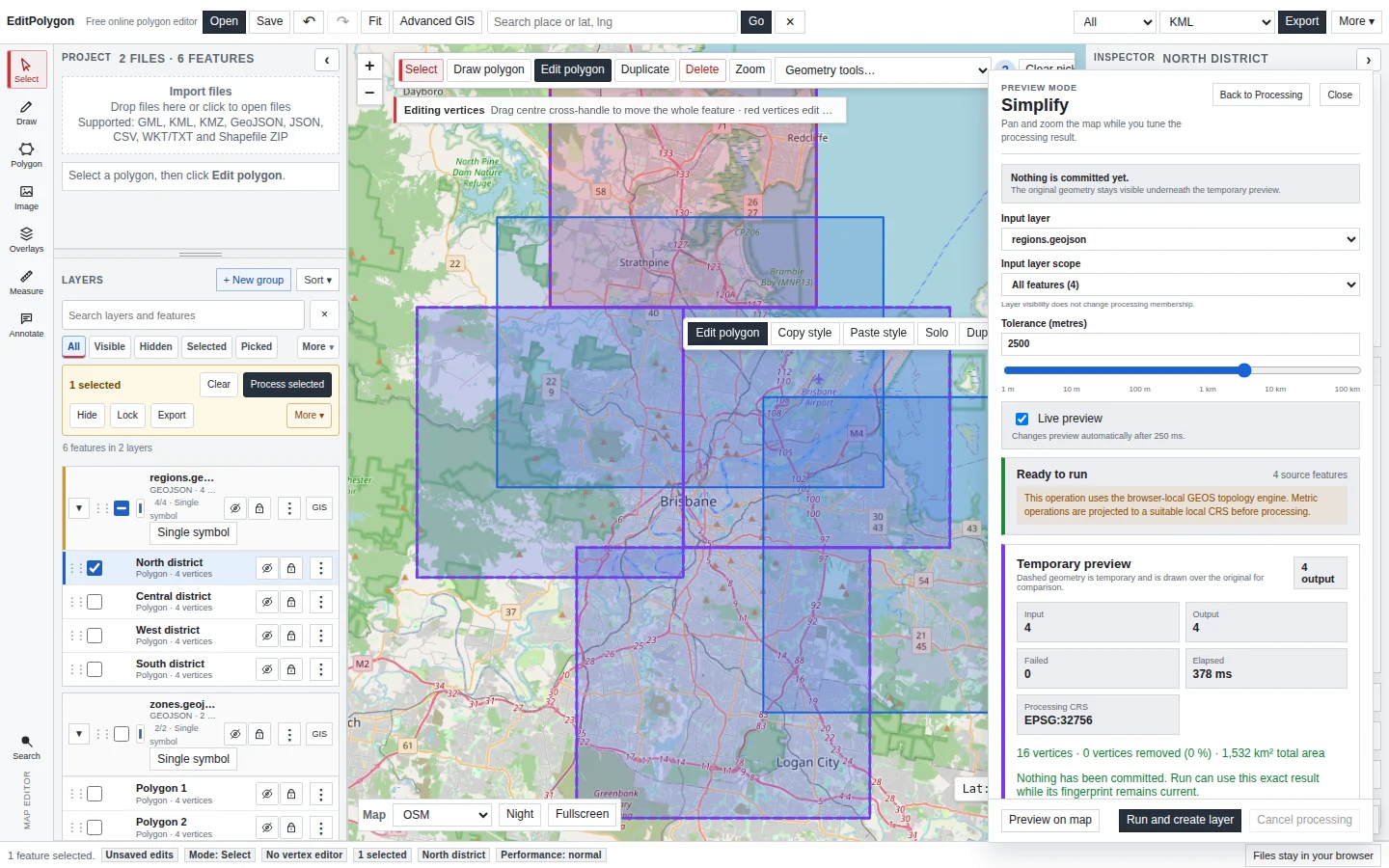
Task: Choose the Draw tool in sidebar
Action: (27, 112)
